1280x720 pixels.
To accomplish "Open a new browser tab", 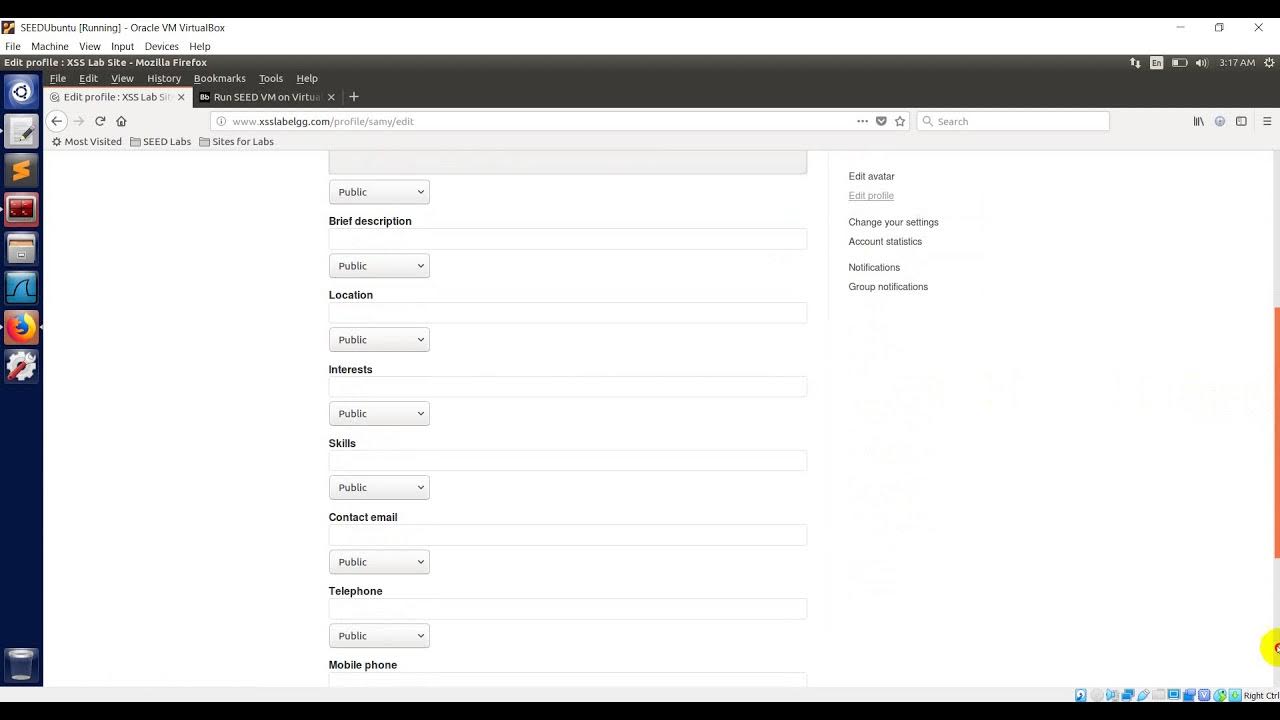I will (354, 97).
